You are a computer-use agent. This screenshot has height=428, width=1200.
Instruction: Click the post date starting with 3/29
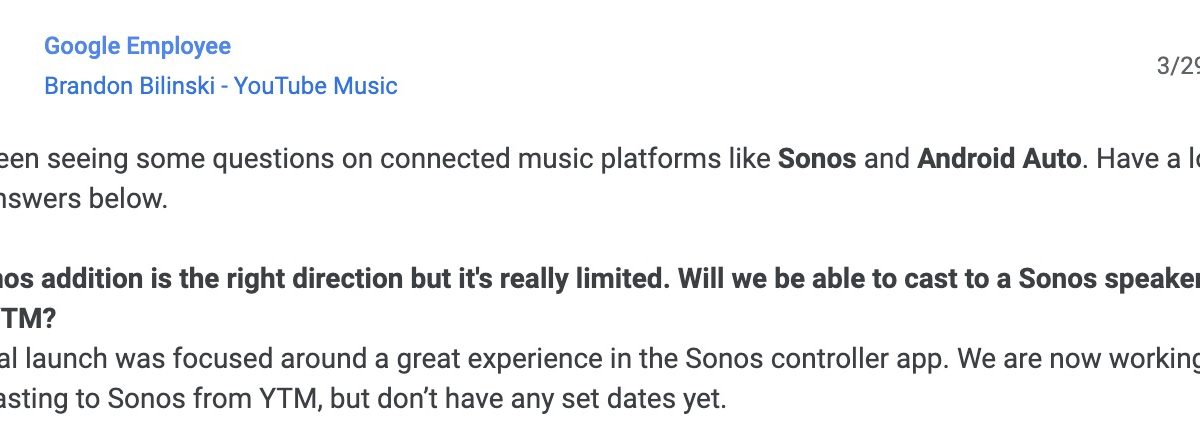(x=1178, y=66)
